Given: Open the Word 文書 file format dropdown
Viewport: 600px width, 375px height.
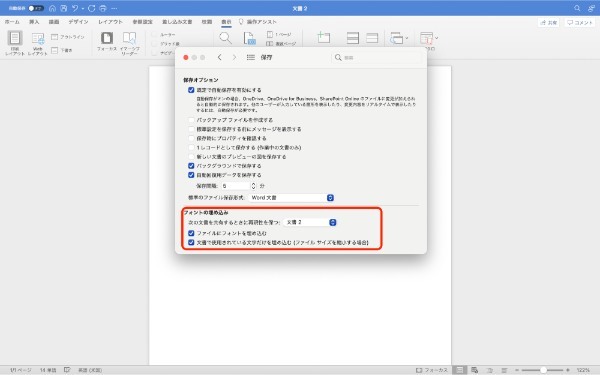Looking at the screenshot, I should (292, 198).
